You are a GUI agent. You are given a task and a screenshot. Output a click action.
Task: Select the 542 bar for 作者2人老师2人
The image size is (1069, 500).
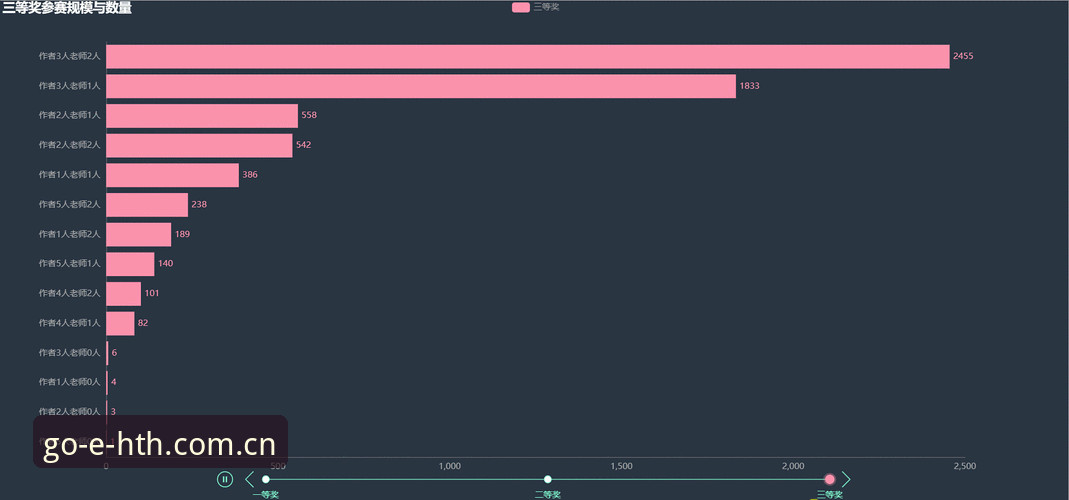[199, 145]
